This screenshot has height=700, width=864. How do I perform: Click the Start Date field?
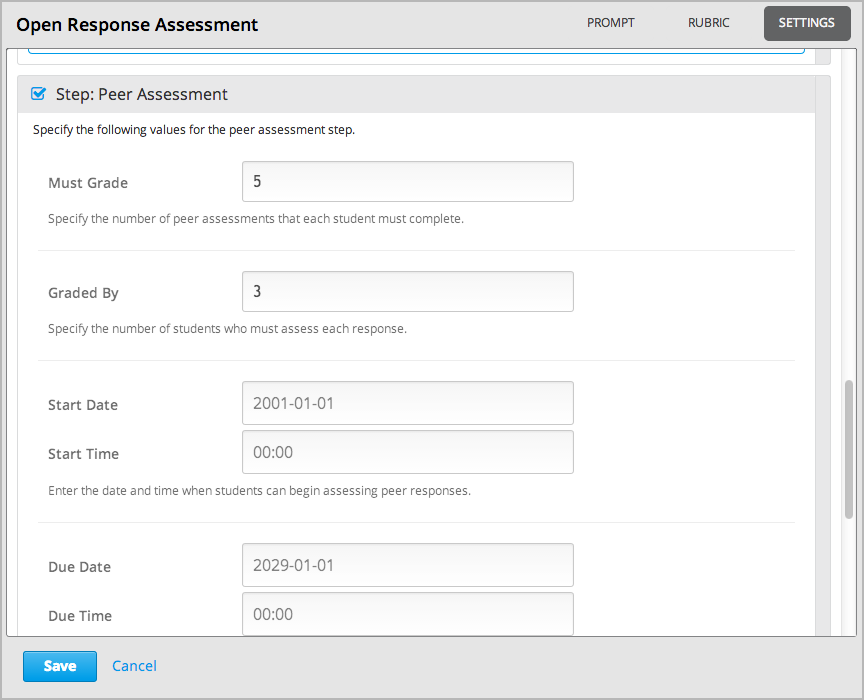(408, 403)
